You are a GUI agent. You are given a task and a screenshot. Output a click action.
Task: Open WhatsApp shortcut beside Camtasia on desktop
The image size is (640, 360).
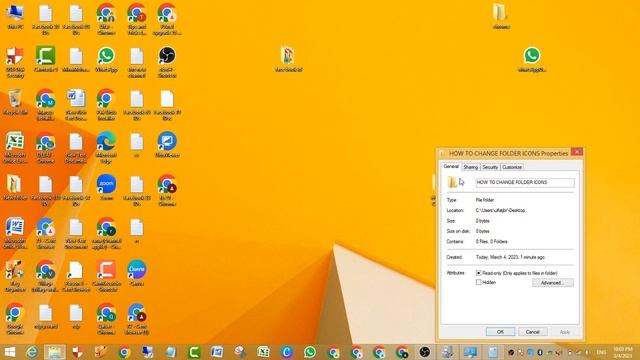click(x=106, y=59)
